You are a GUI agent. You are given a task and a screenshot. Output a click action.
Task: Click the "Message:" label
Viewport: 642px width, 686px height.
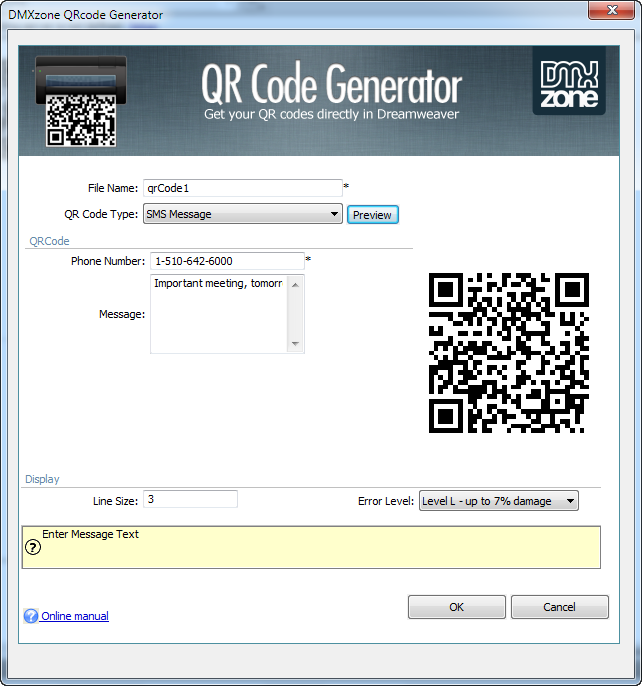(122, 314)
